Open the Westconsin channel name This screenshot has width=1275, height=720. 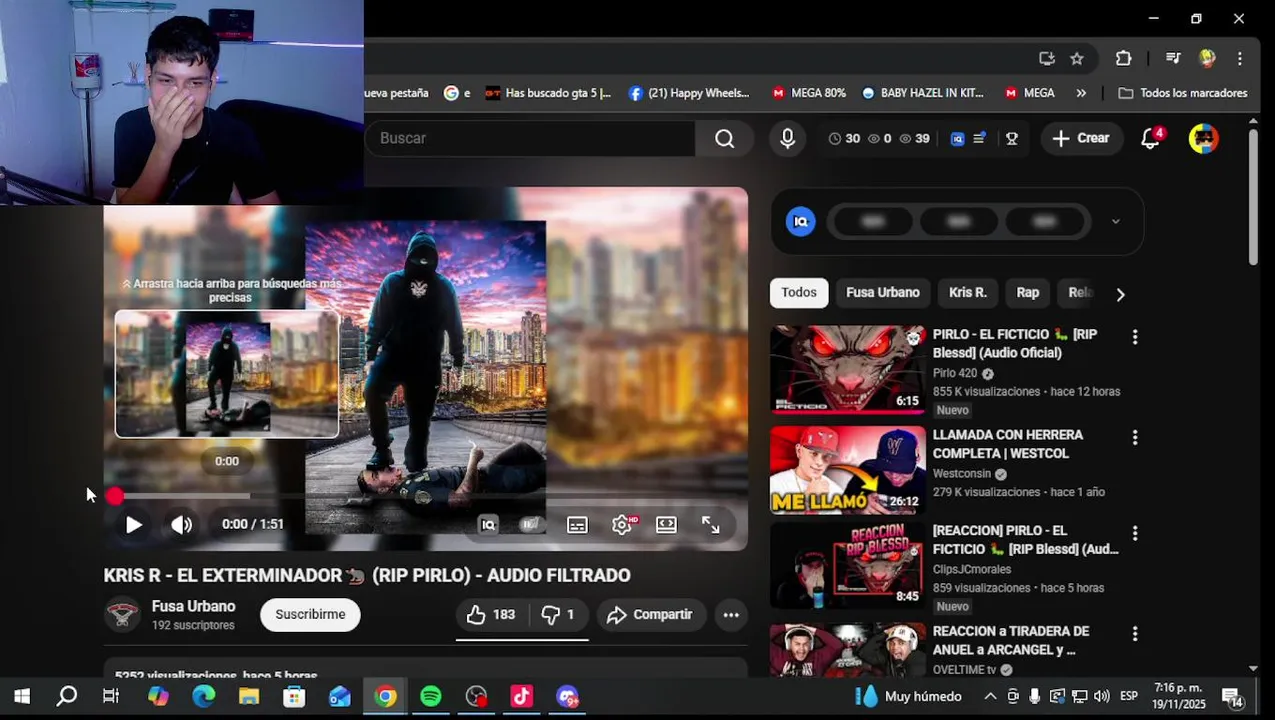pos(962,474)
